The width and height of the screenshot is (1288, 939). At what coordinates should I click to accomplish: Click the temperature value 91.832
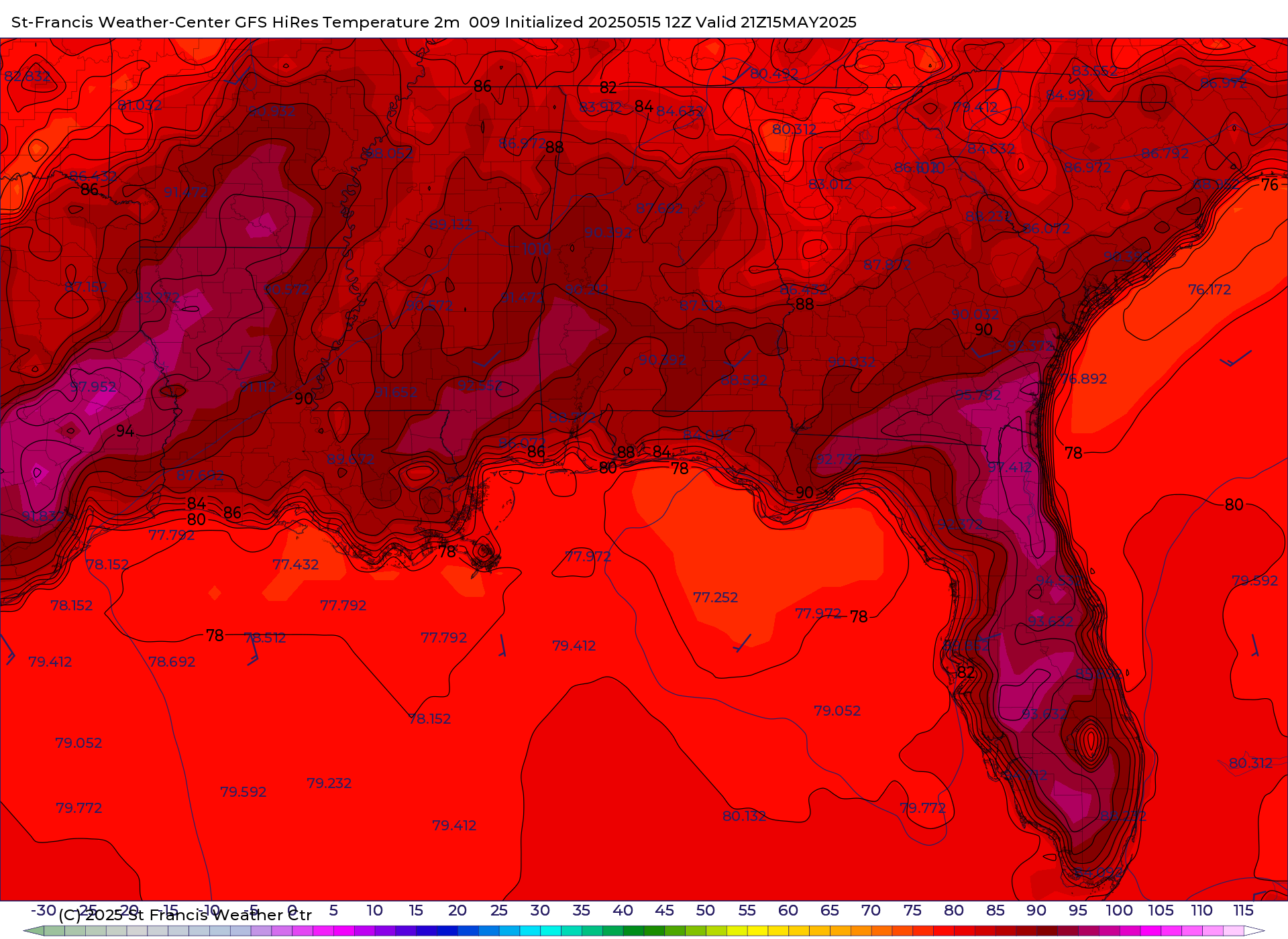(x=44, y=516)
